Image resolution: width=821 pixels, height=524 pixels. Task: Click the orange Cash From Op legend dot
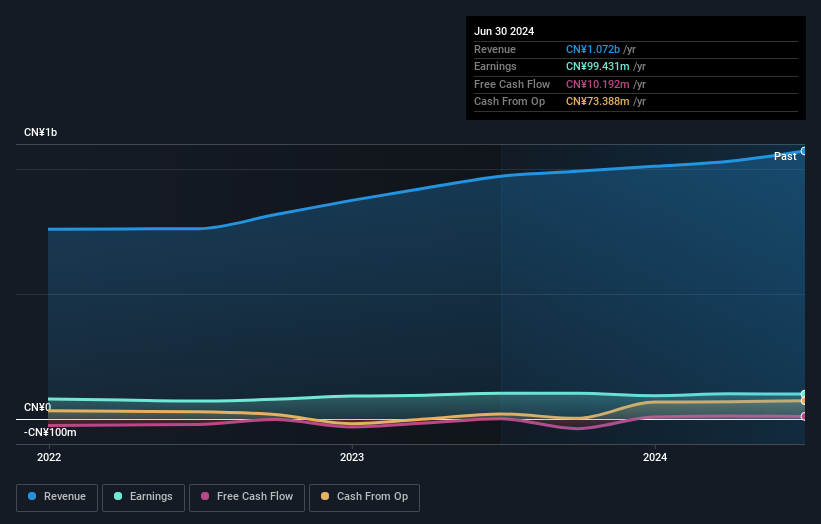[325, 496]
